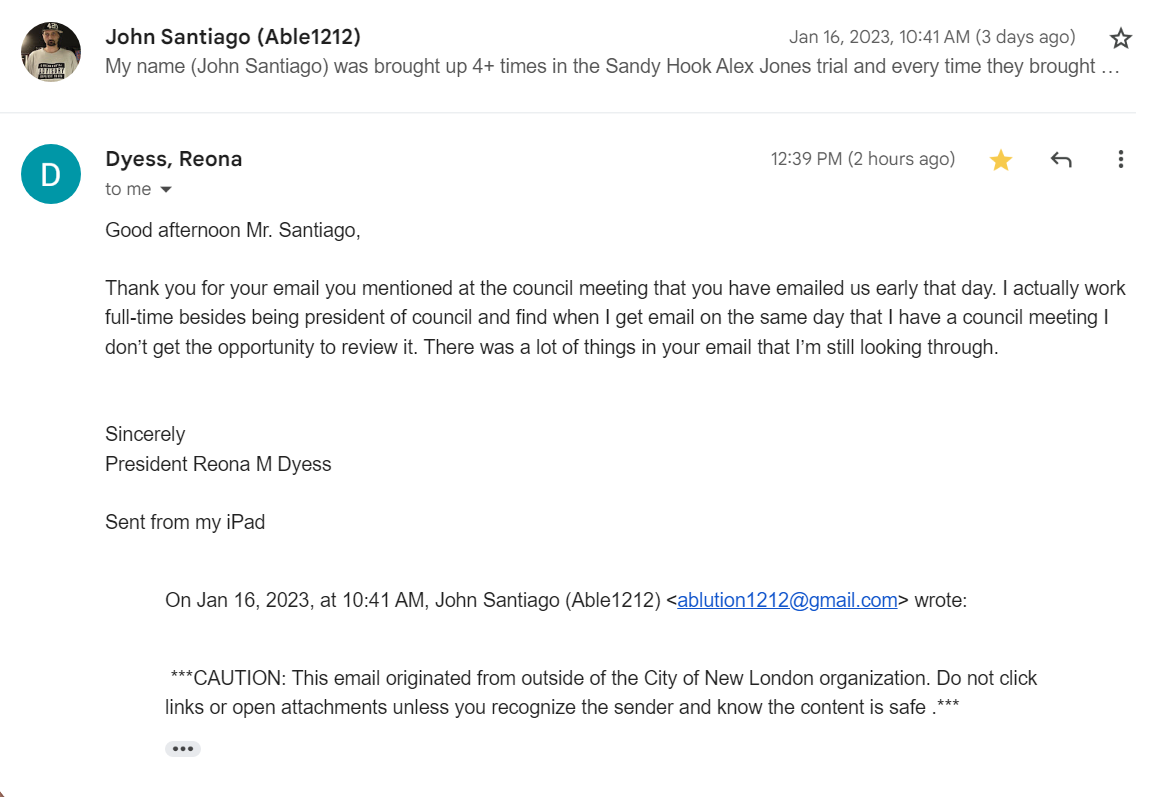Click the 'On Jan 16, 2023' quoted header line
This screenshot has width=1158, height=797.
tap(566, 600)
